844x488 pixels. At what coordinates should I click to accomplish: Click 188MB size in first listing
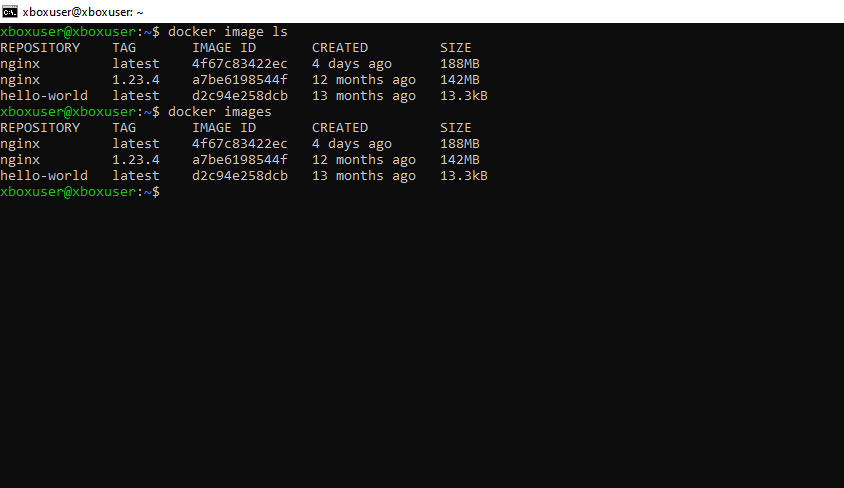point(460,63)
